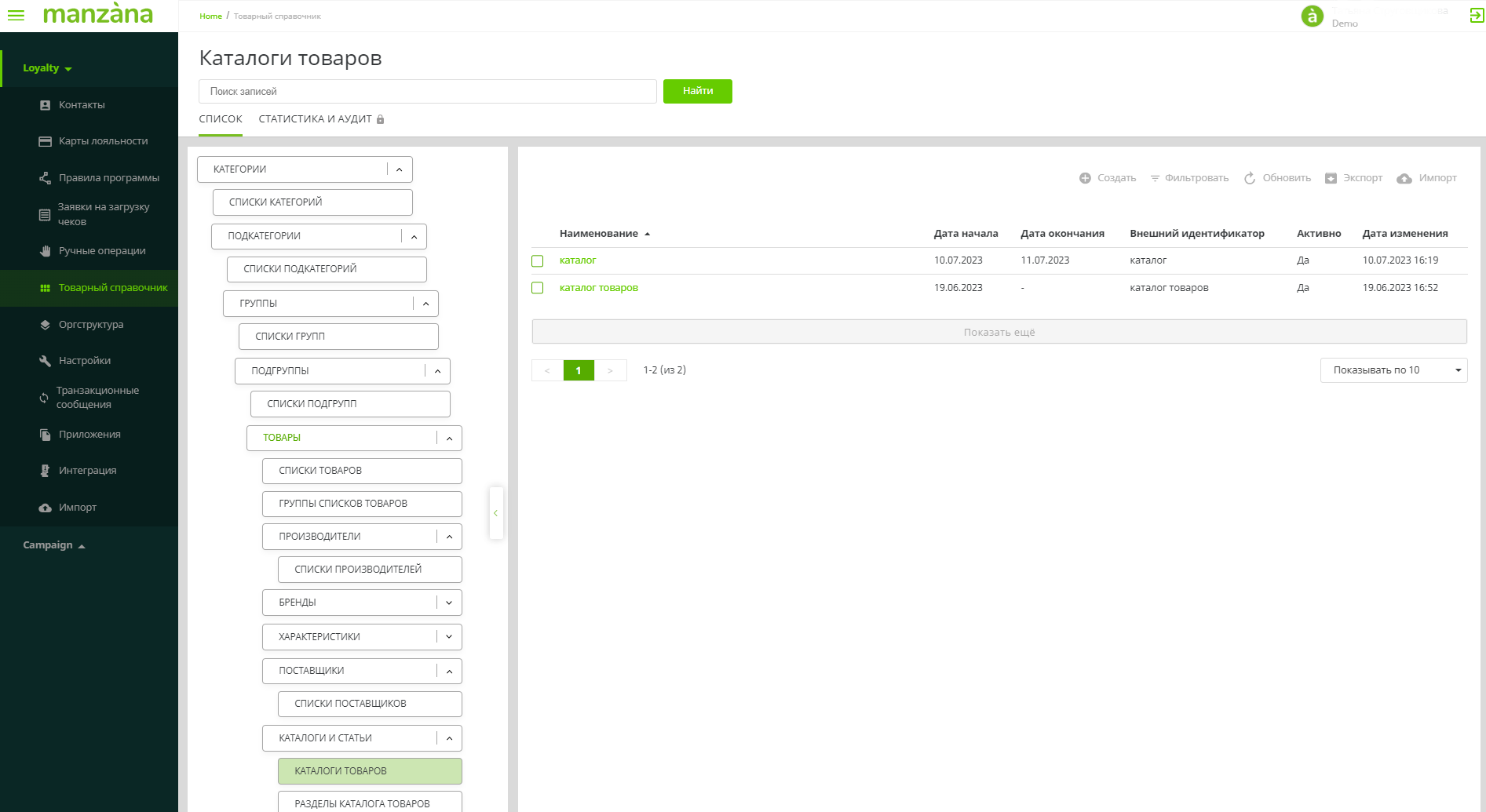1486x812 pixels.
Task: Check the box for row 'каталог'
Action: click(538, 261)
